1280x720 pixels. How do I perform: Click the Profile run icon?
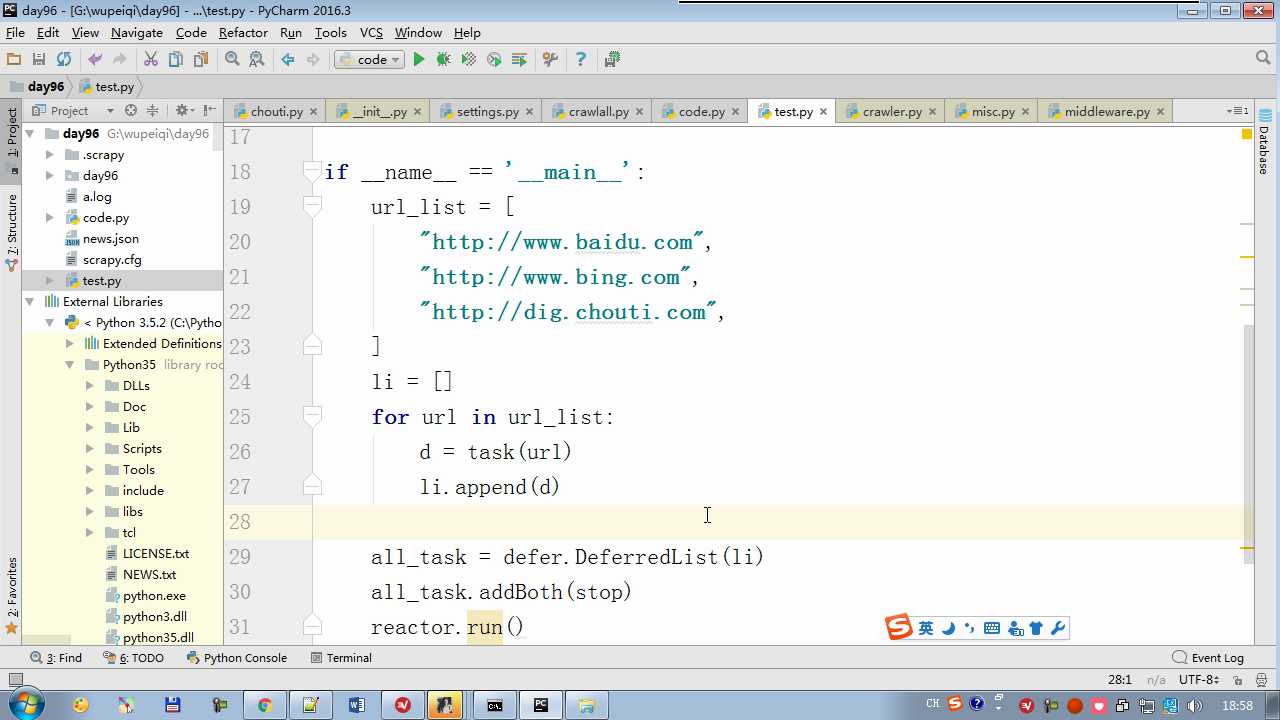494,60
